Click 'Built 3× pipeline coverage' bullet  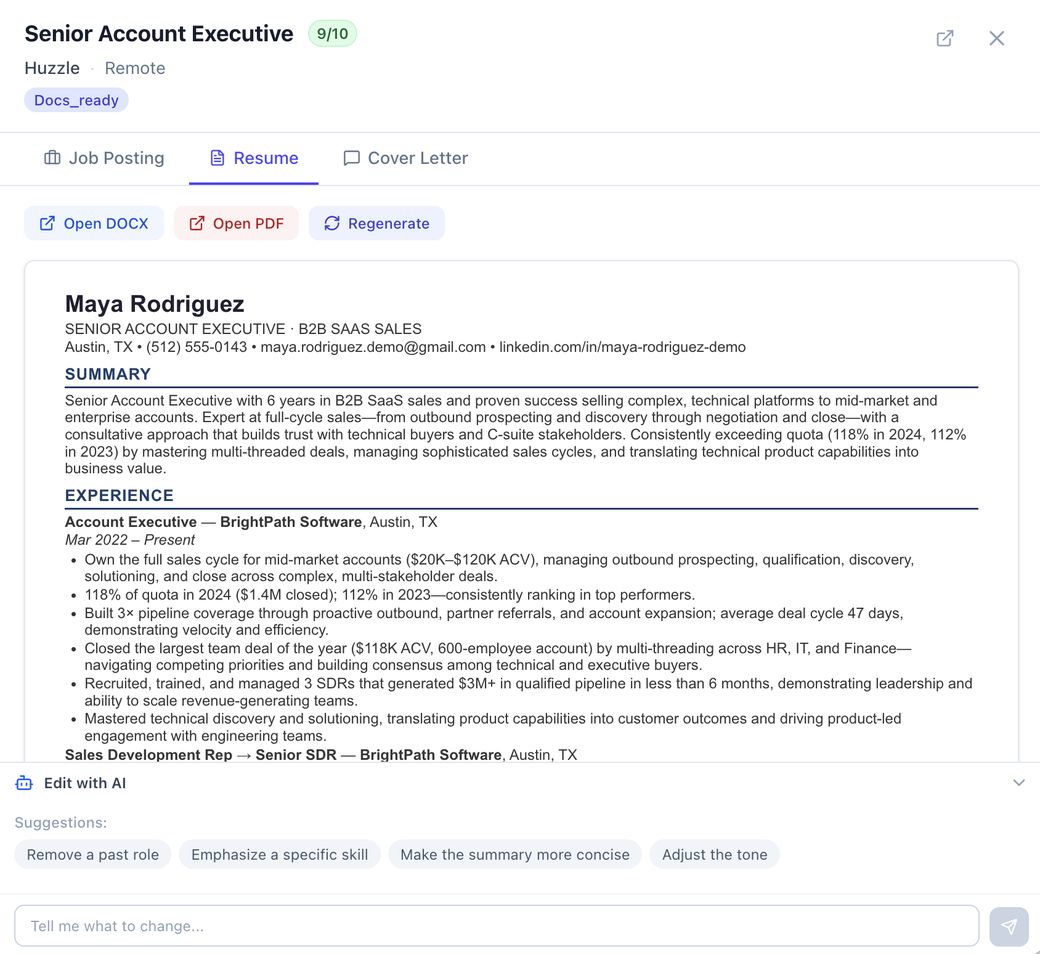[x=493, y=622]
